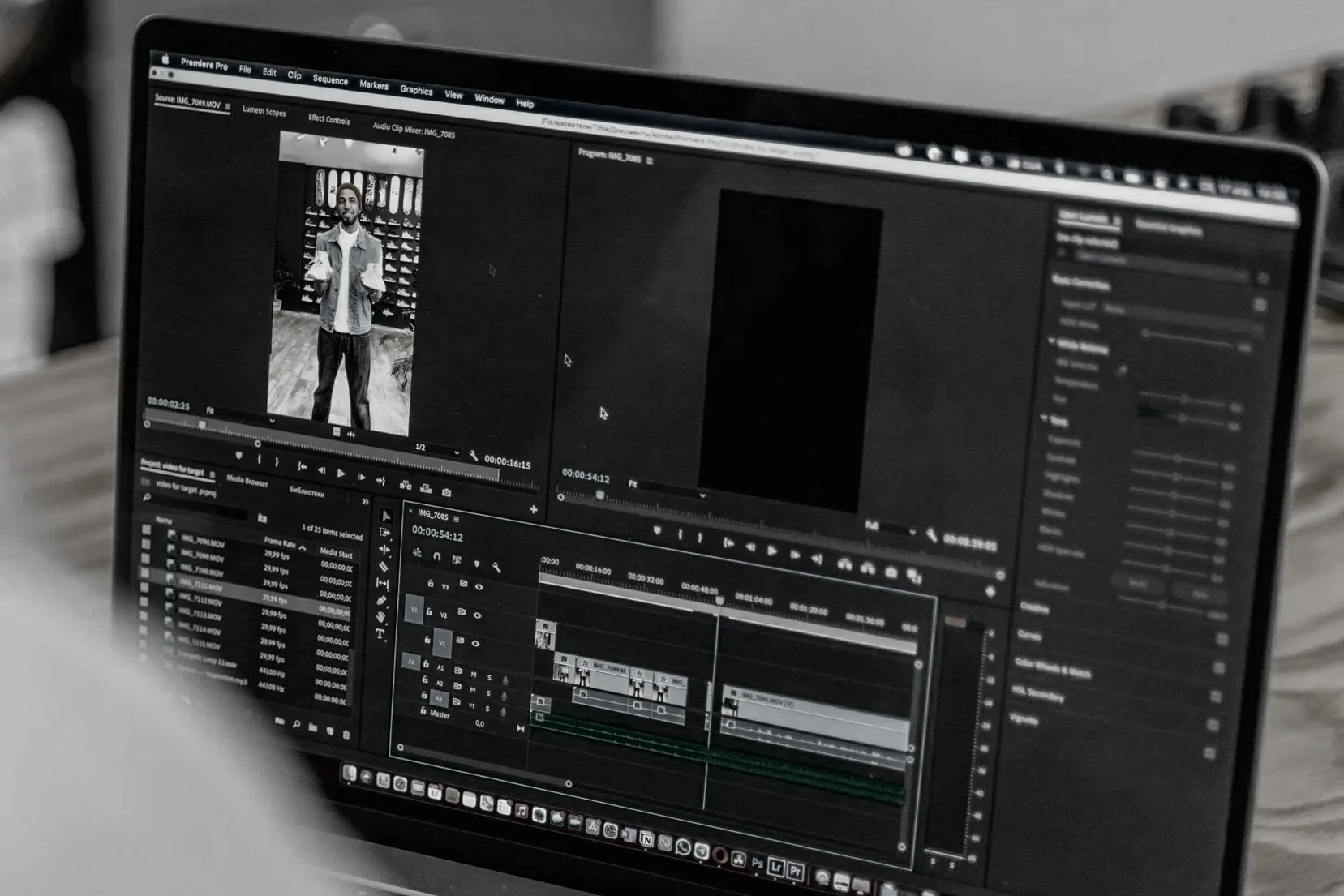Click the Premiere Pro dock icon
The height and width of the screenshot is (896, 1344).
click(796, 872)
